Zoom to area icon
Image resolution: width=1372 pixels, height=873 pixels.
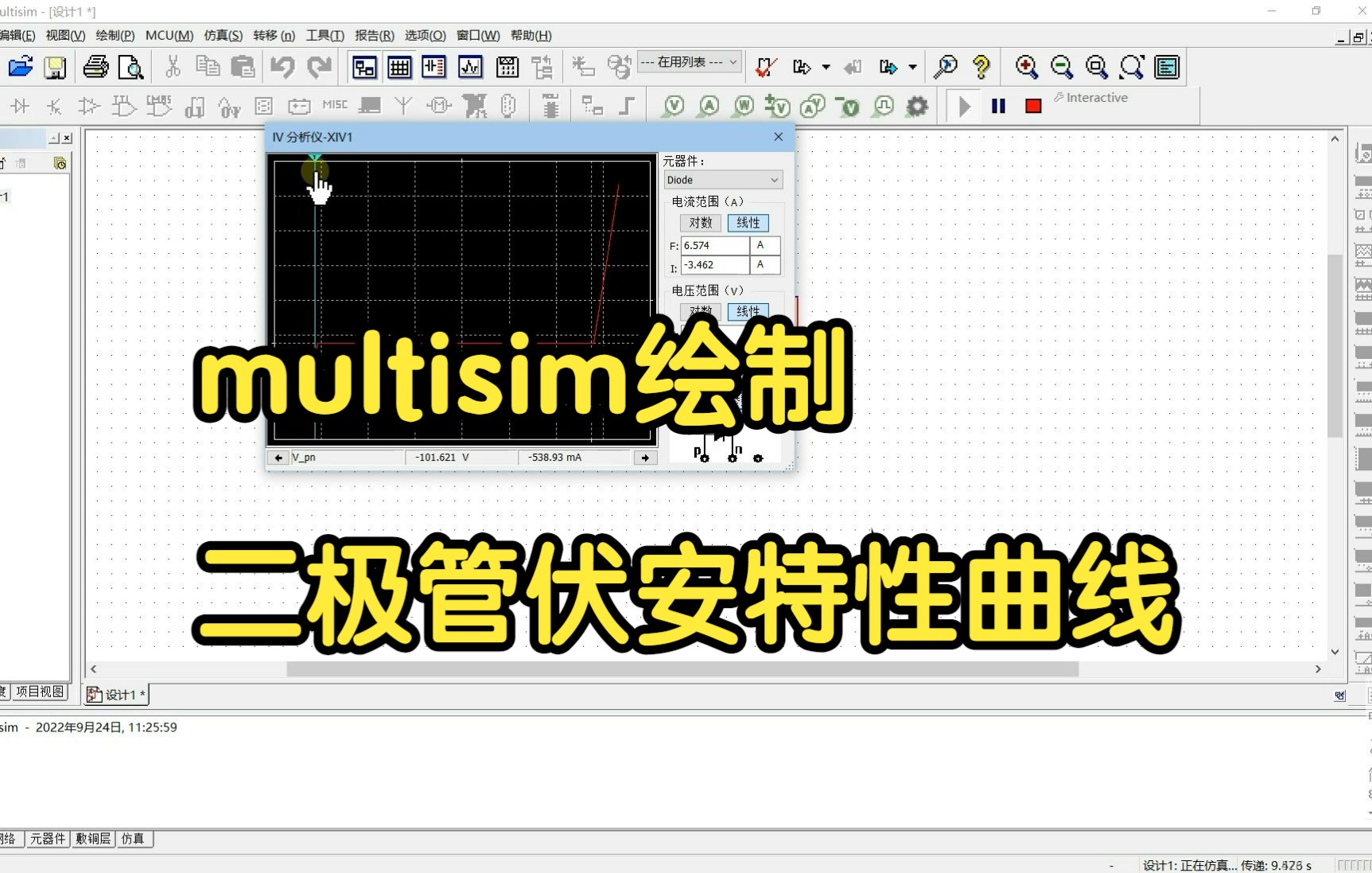pyautogui.click(x=1097, y=67)
